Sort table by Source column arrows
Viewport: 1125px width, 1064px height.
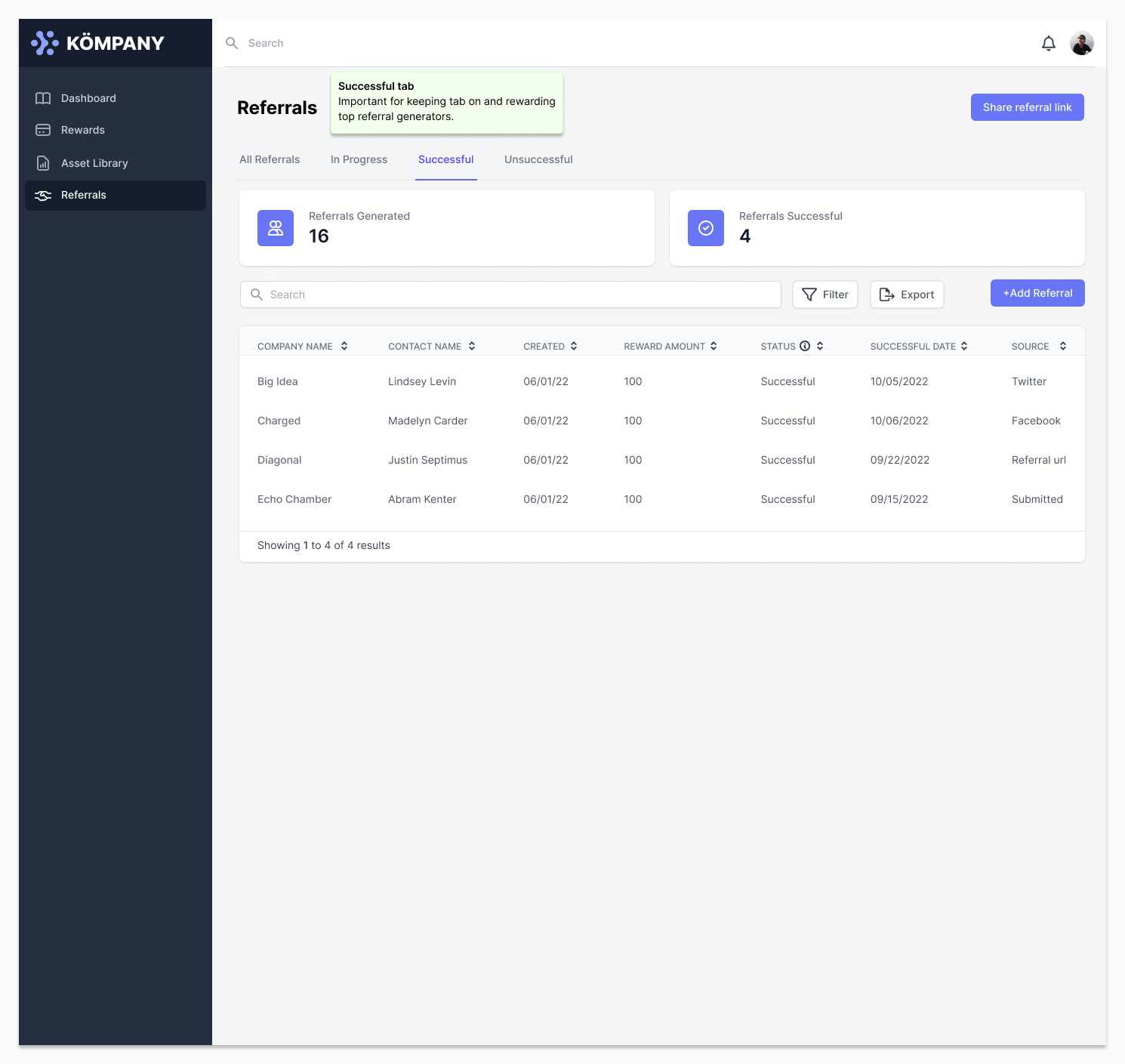[1063, 346]
